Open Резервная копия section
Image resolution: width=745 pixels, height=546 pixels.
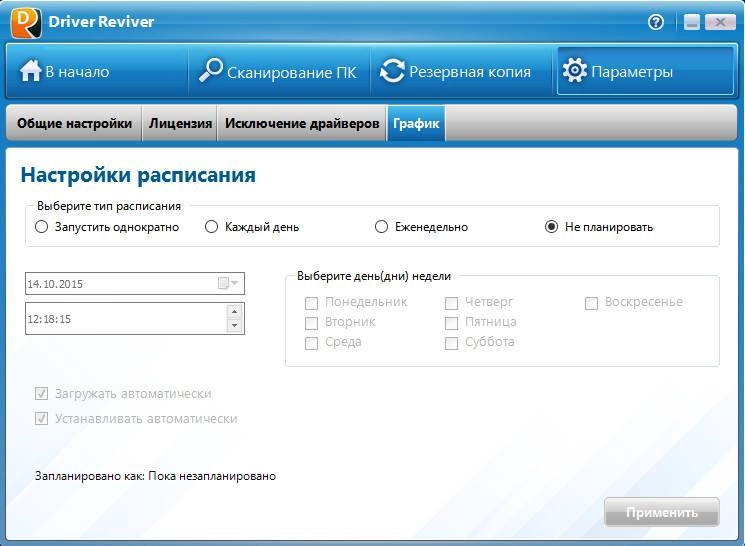pyautogui.click(x=461, y=71)
